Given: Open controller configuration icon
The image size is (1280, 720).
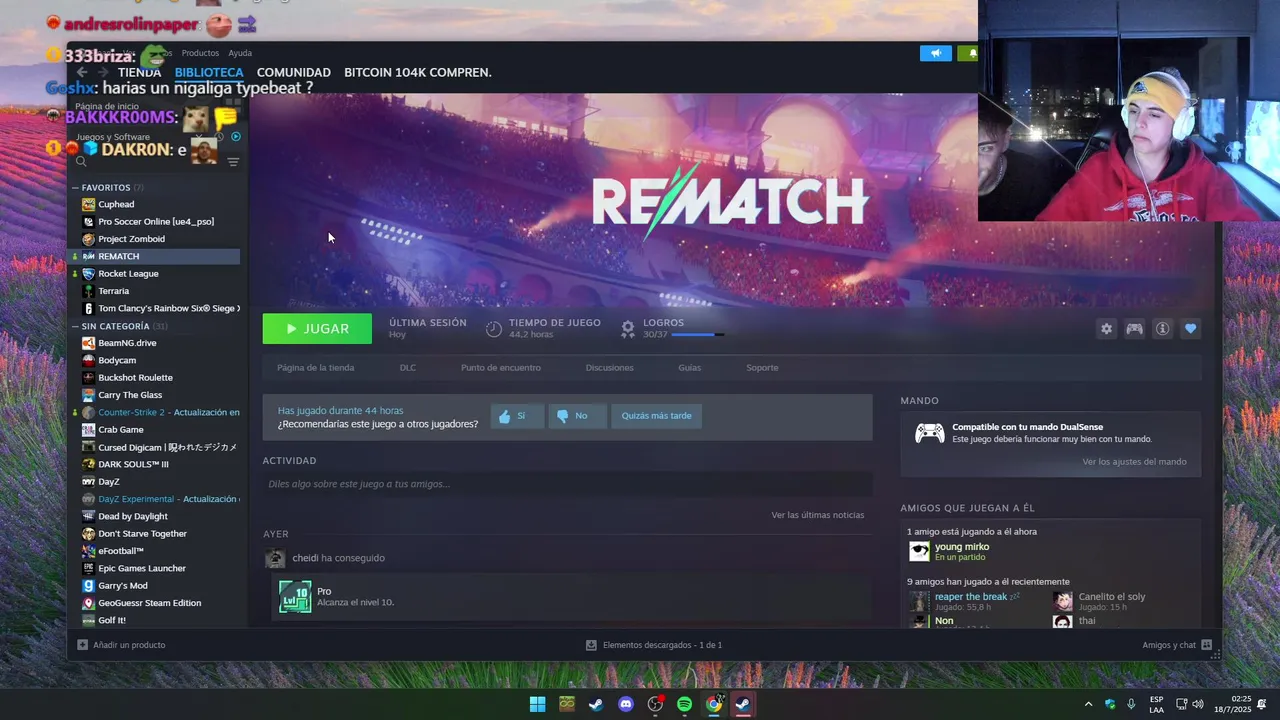Looking at the screenshot, I should coord(1134,329).
